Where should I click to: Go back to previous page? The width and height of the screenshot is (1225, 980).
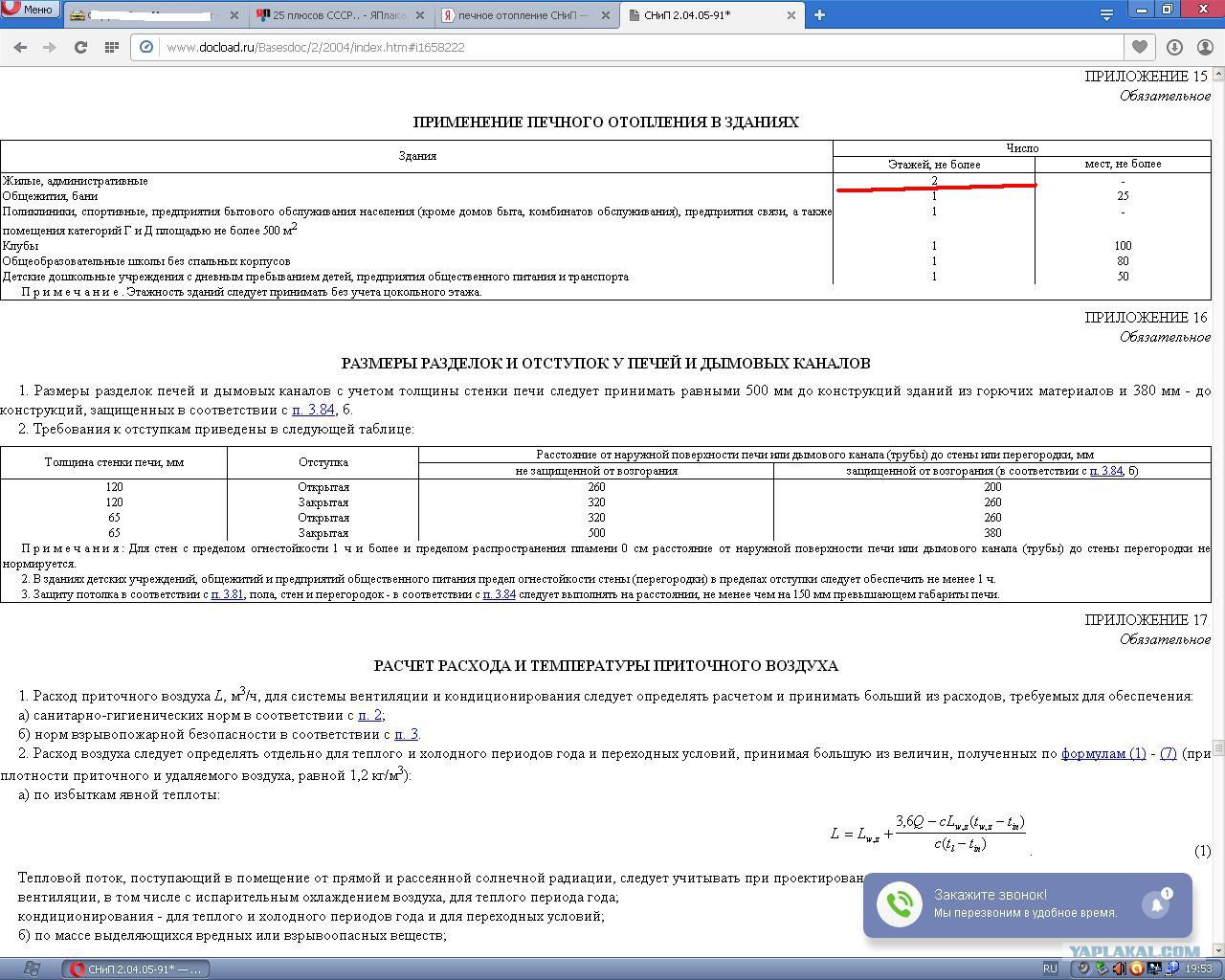pos(20,47)
